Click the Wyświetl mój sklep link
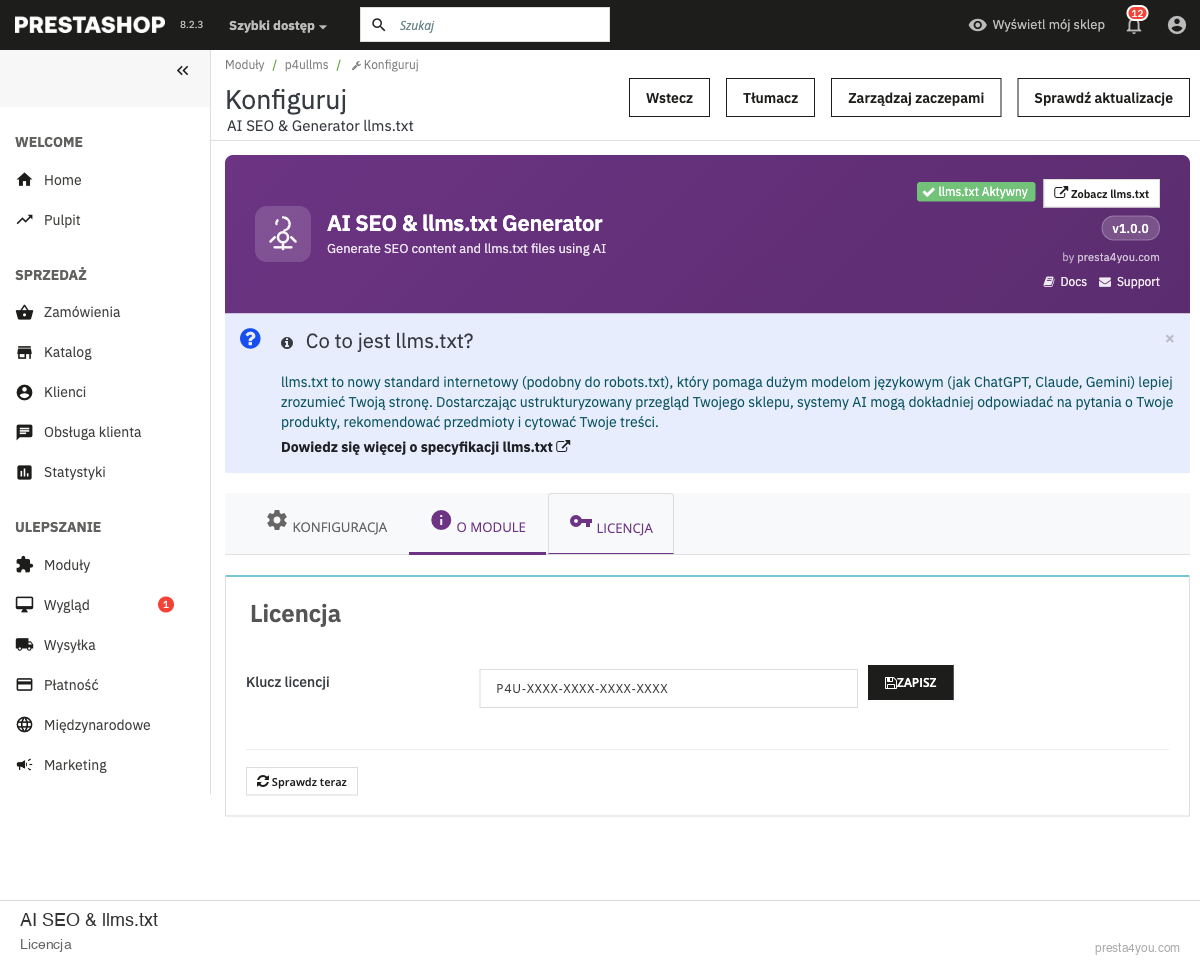The width and height of the screenshot is (1200, 970). coord(1037,25)
